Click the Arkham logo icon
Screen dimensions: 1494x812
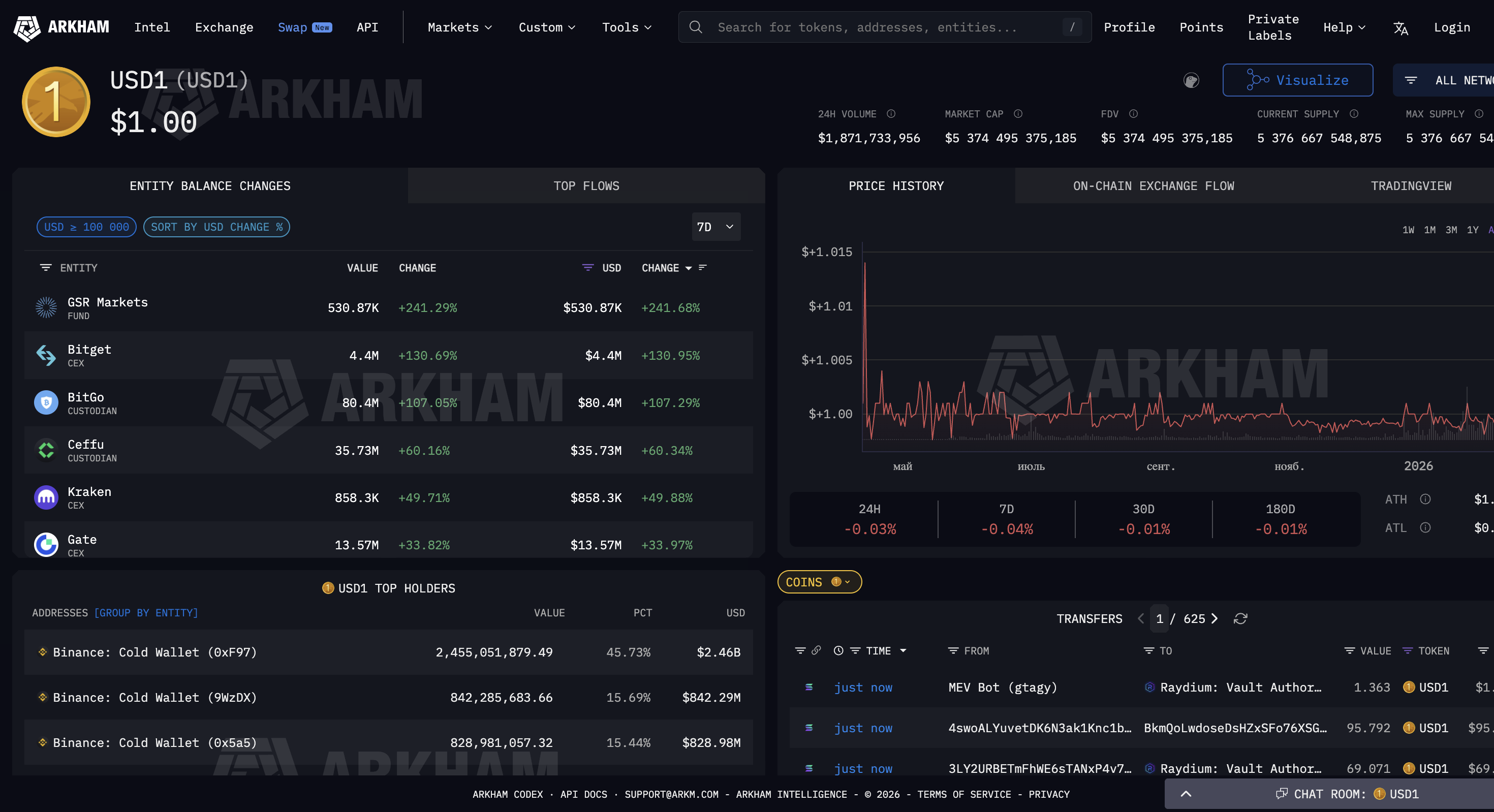tap(26, 27)
